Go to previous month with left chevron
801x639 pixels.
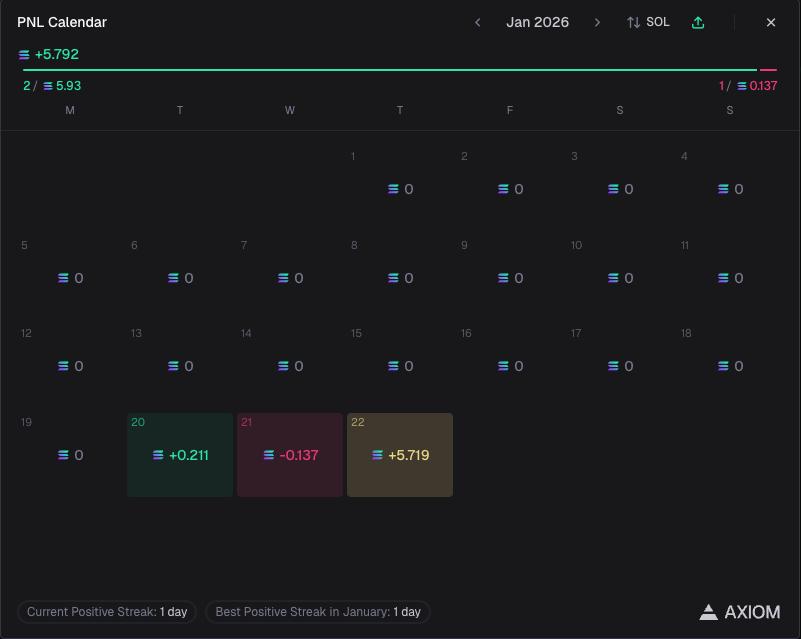click(478, 22)
